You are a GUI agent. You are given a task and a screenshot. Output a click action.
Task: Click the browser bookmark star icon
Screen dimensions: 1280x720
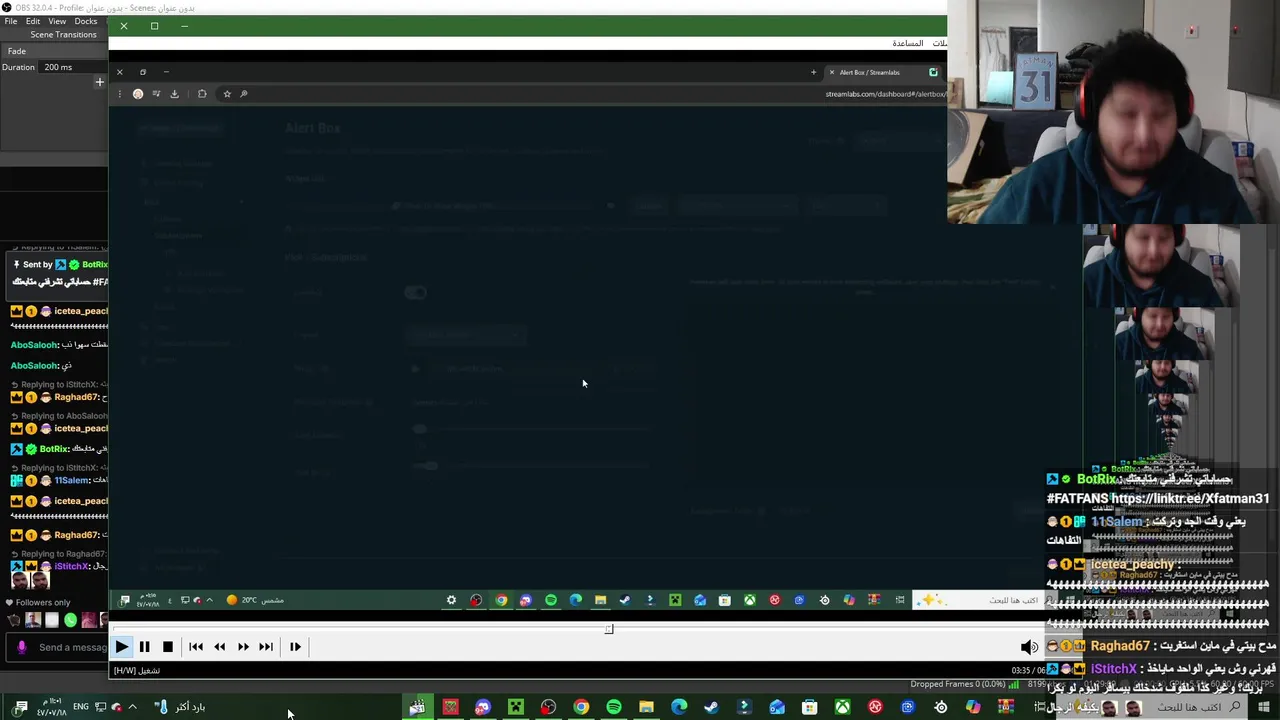coord(227,94)
